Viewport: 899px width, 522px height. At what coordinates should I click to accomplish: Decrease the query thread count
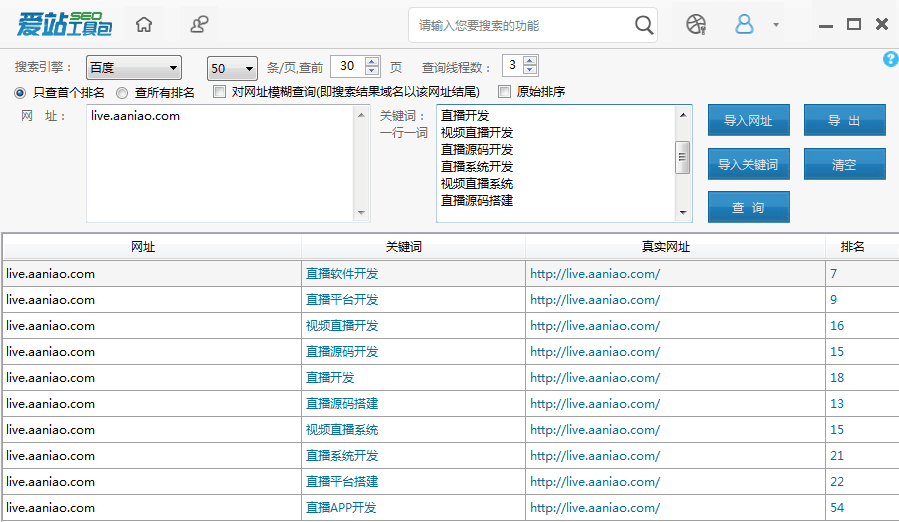click(x=530, y=70)
